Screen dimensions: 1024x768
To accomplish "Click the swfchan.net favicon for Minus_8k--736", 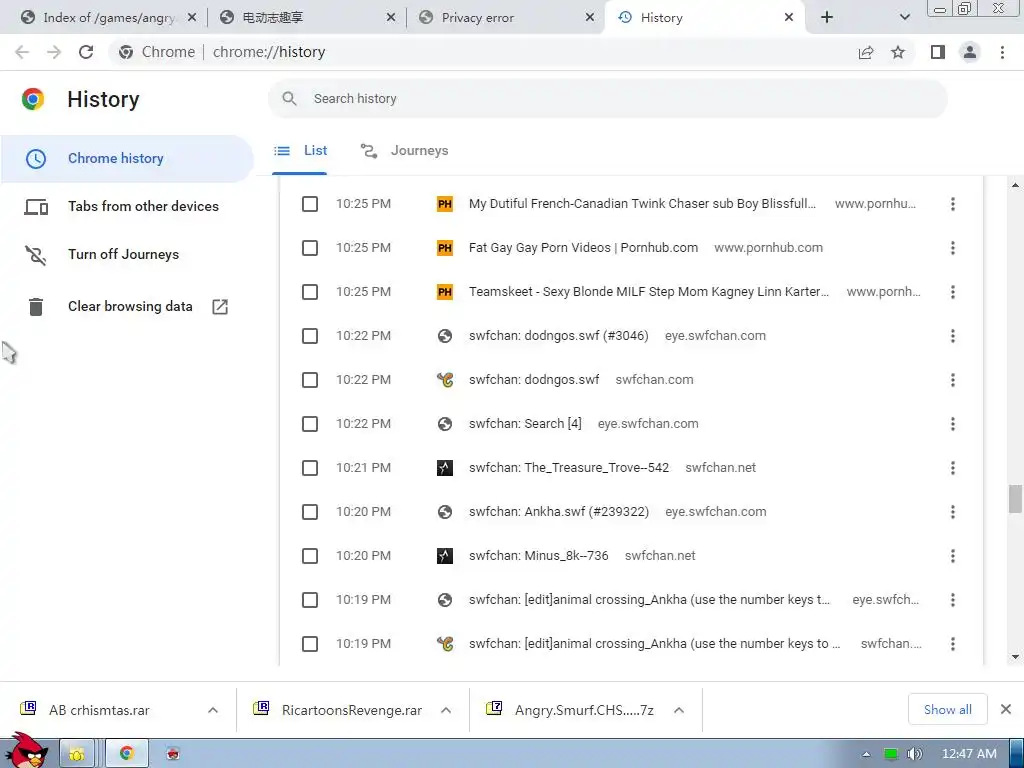I will pos(445,556).
